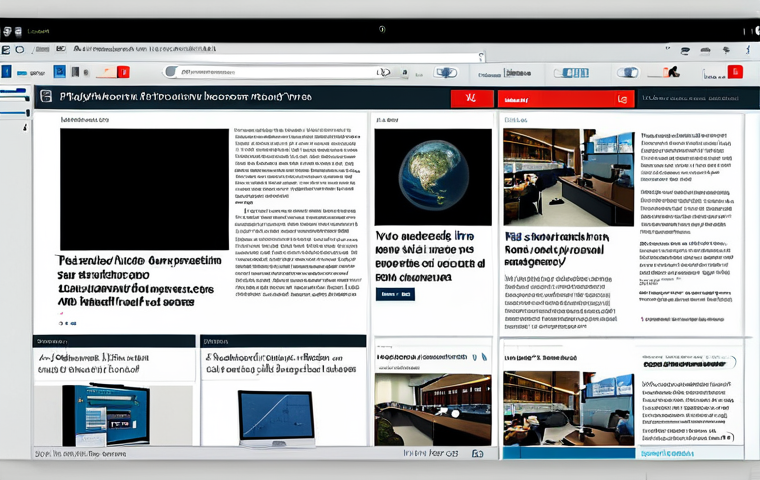The width and height of the screenshot is (760, 480).
Task: Click the small circle icon centered in the black bar
Action: pos(382,30)
